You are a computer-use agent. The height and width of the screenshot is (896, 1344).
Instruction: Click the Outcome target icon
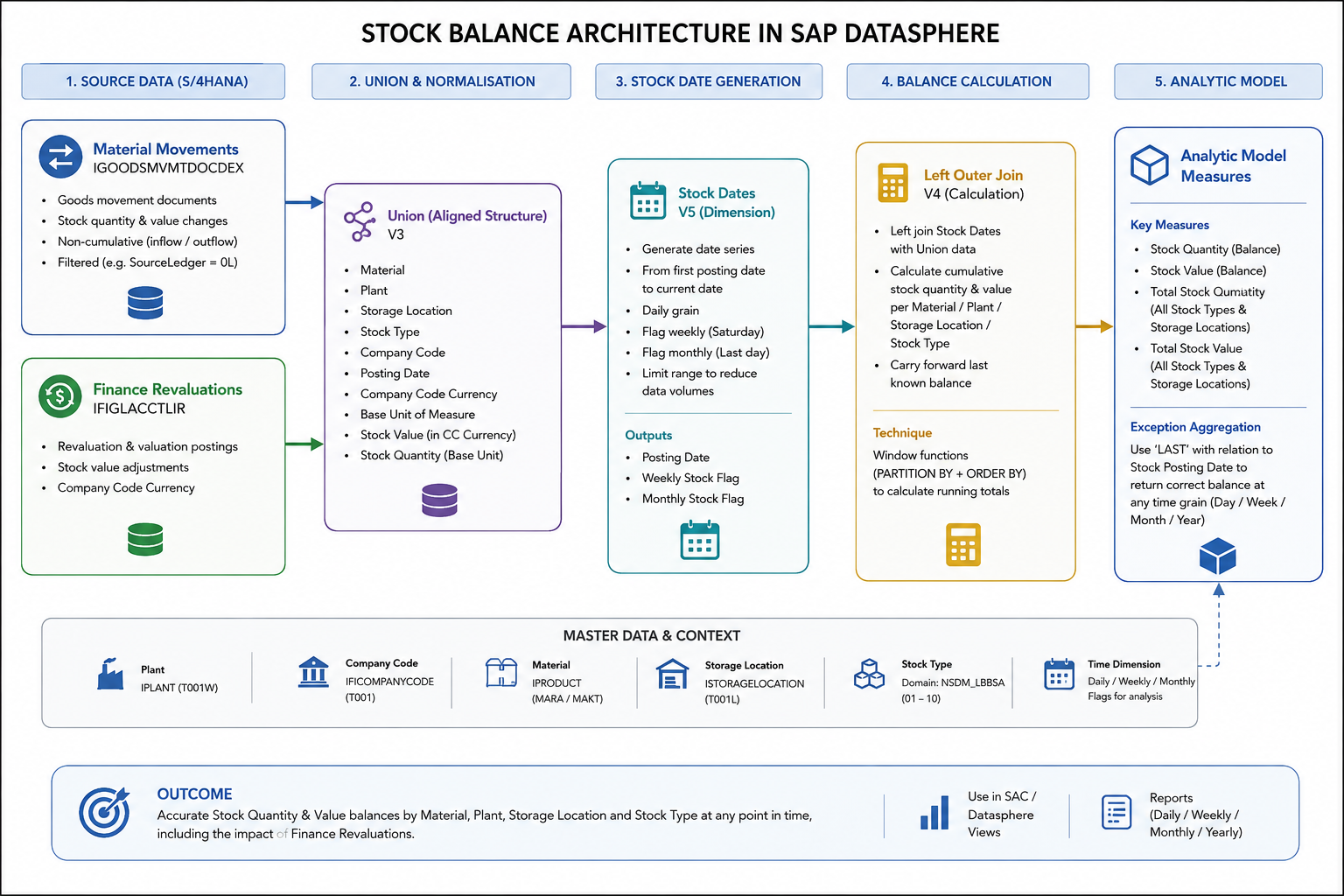104,812
